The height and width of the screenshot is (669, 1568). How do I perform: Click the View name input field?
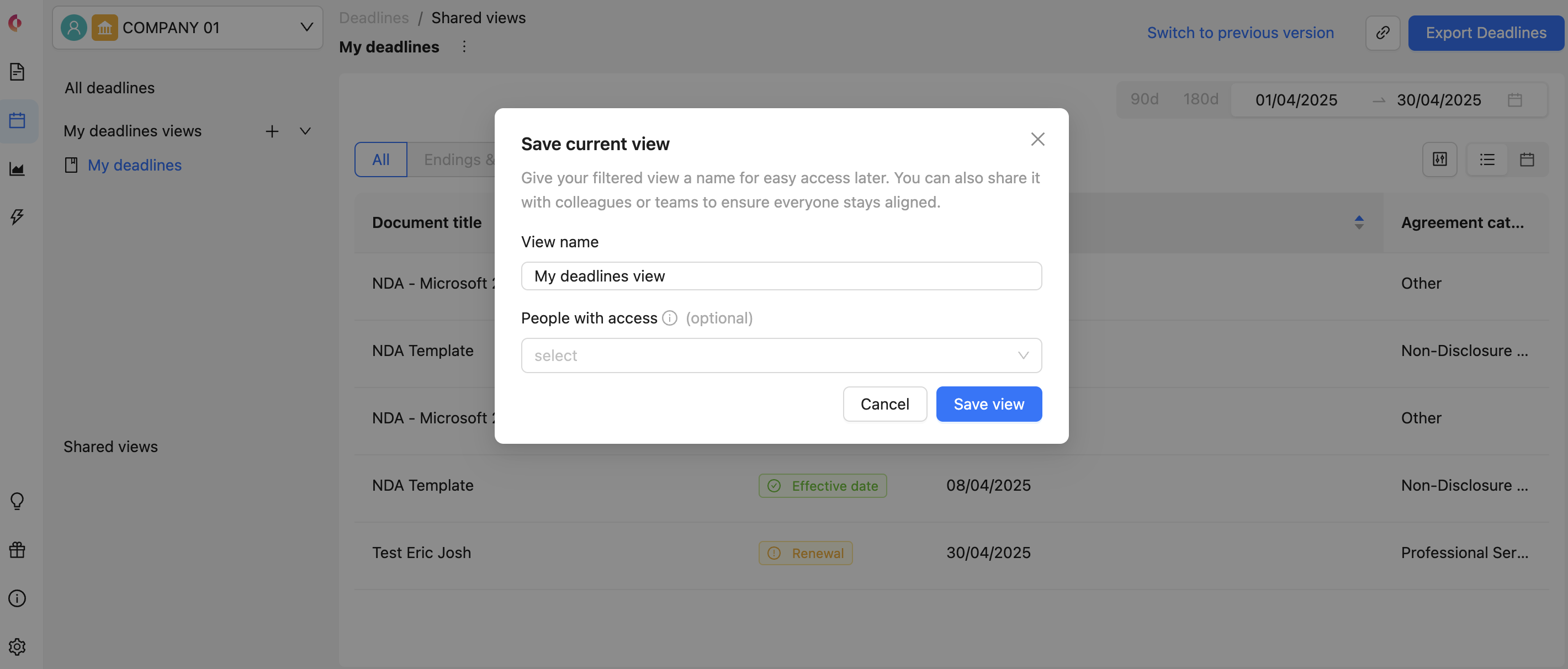(x=781, y=277)
